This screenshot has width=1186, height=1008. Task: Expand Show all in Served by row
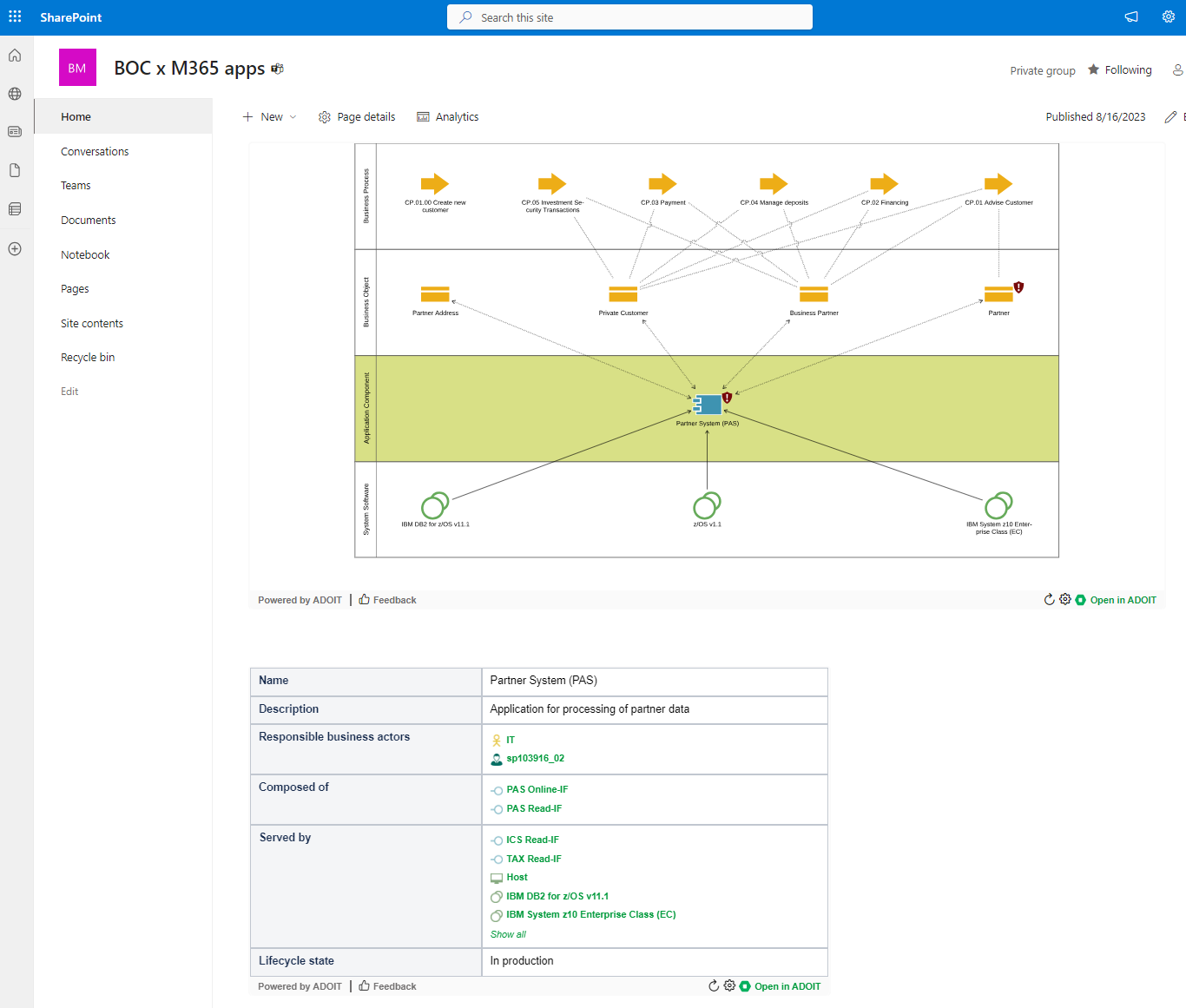[508, 934]
